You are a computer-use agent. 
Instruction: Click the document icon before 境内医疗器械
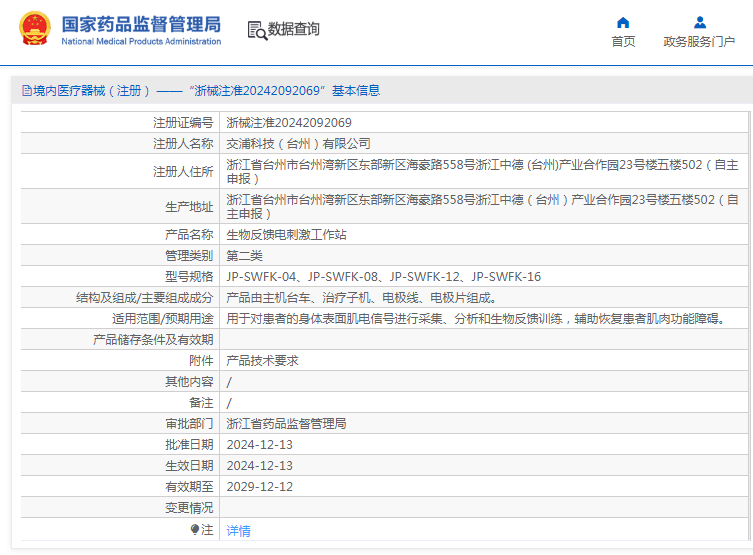(x=27, y=90)
